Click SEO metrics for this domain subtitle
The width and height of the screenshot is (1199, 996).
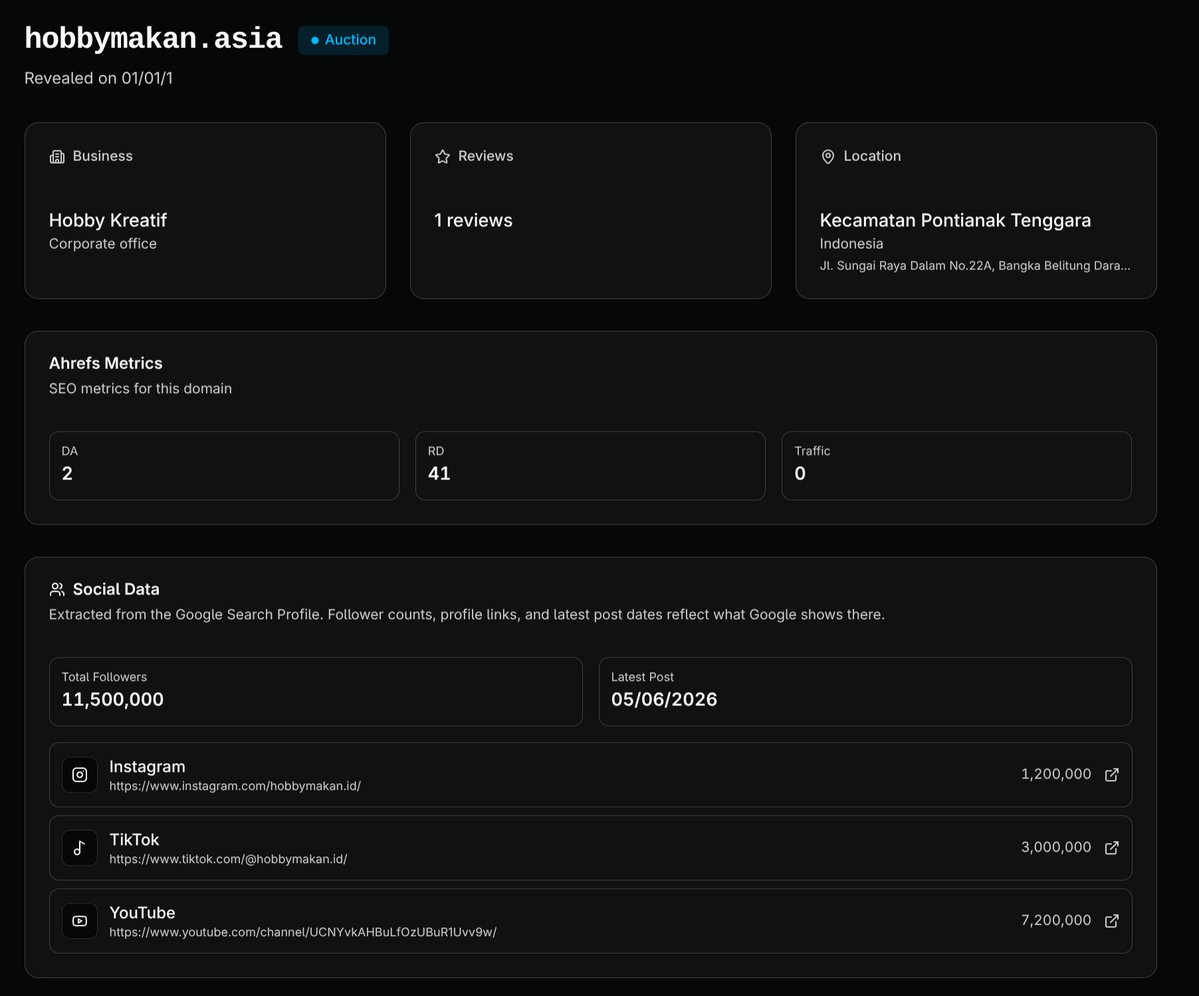click(140, 388)
